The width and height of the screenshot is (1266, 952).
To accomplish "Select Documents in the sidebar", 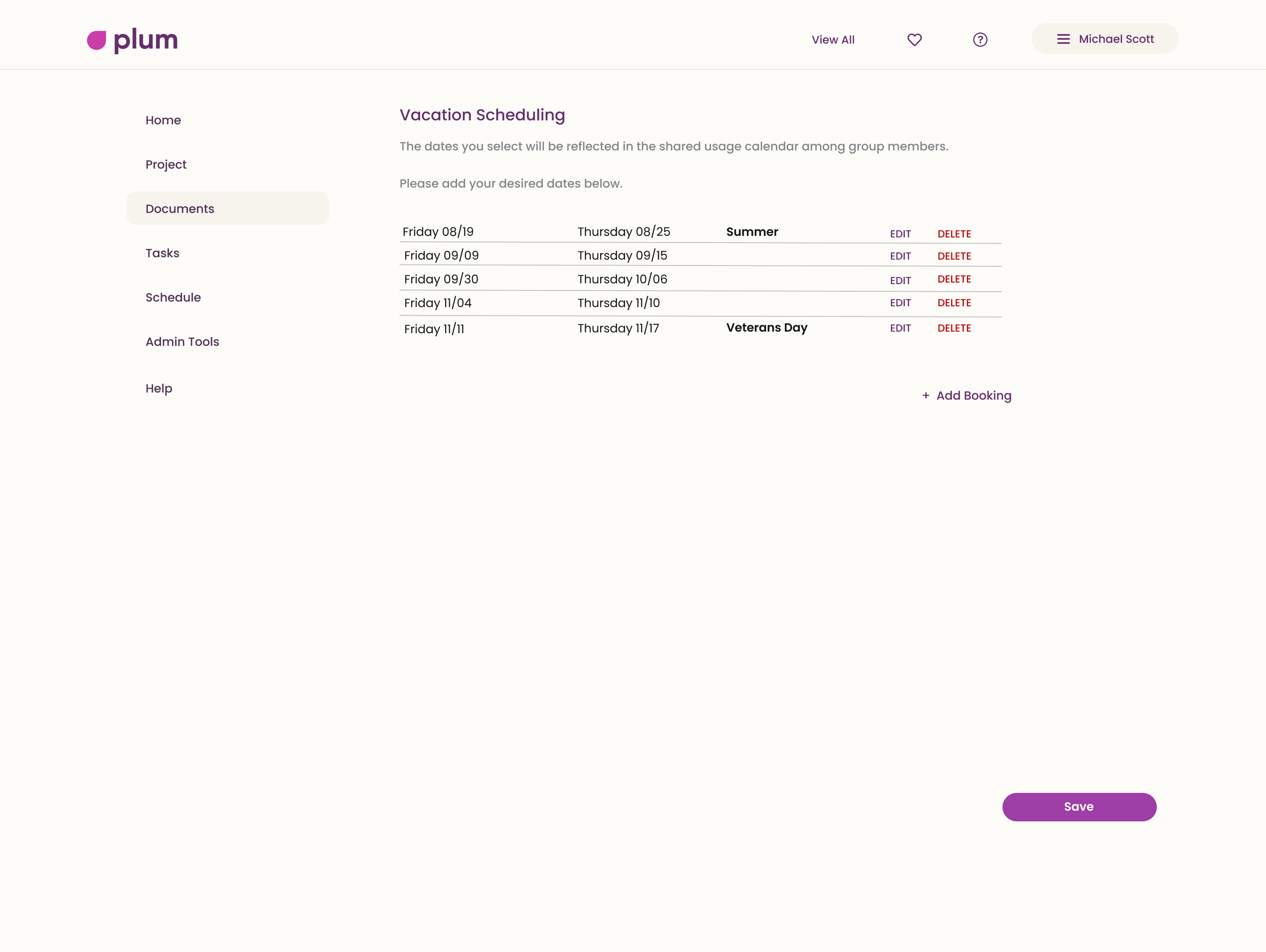I will click(180, 208).
